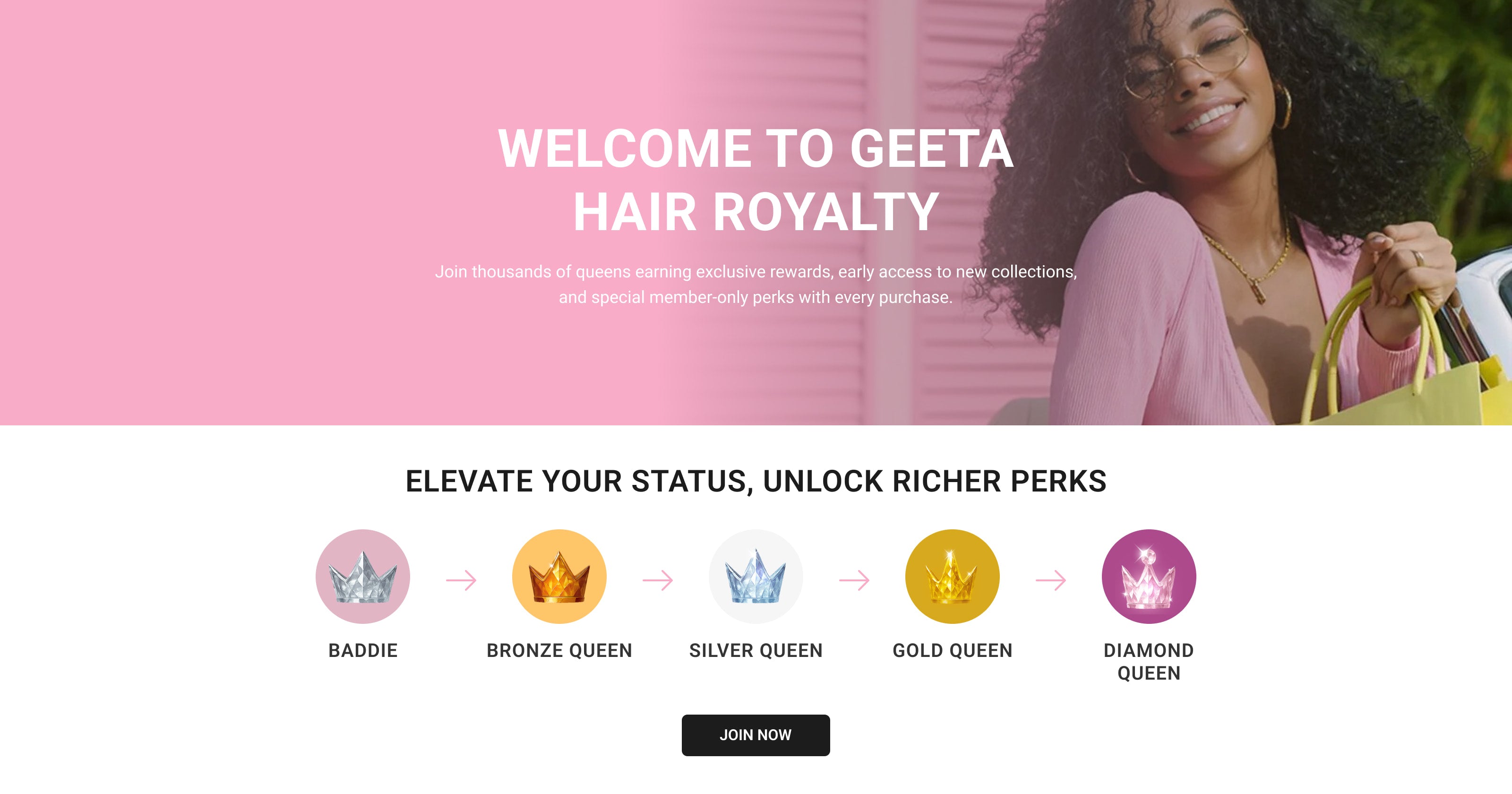Click the Baddie silver crown icon

point(363,576)
